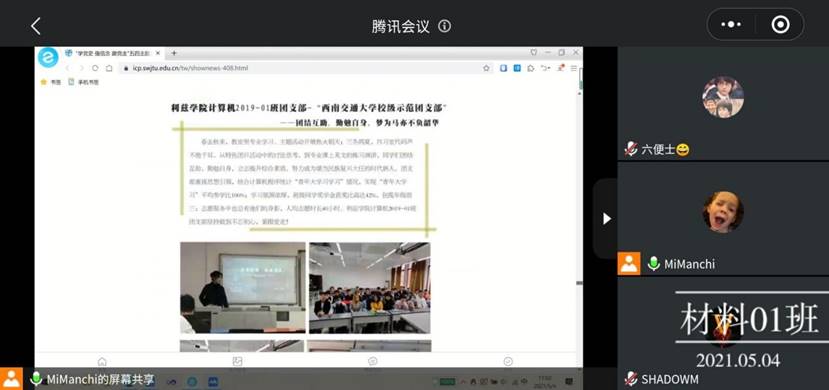The width and height of the screenshot is (829, 390).
Task: Bookmark the page with the star icon
Action: point(486,68)
